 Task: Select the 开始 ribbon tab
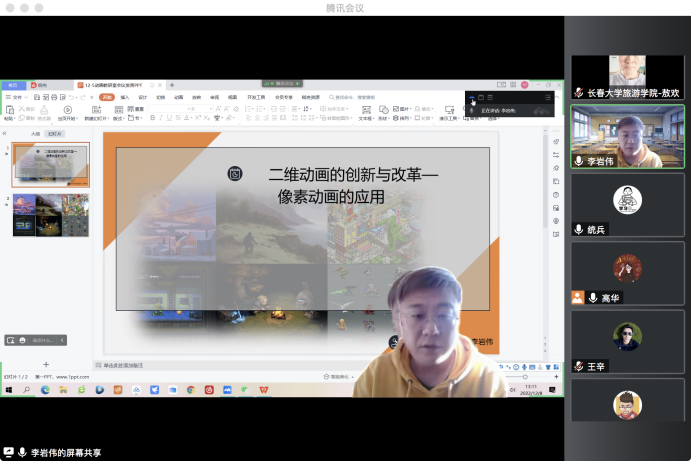[107, 97]
